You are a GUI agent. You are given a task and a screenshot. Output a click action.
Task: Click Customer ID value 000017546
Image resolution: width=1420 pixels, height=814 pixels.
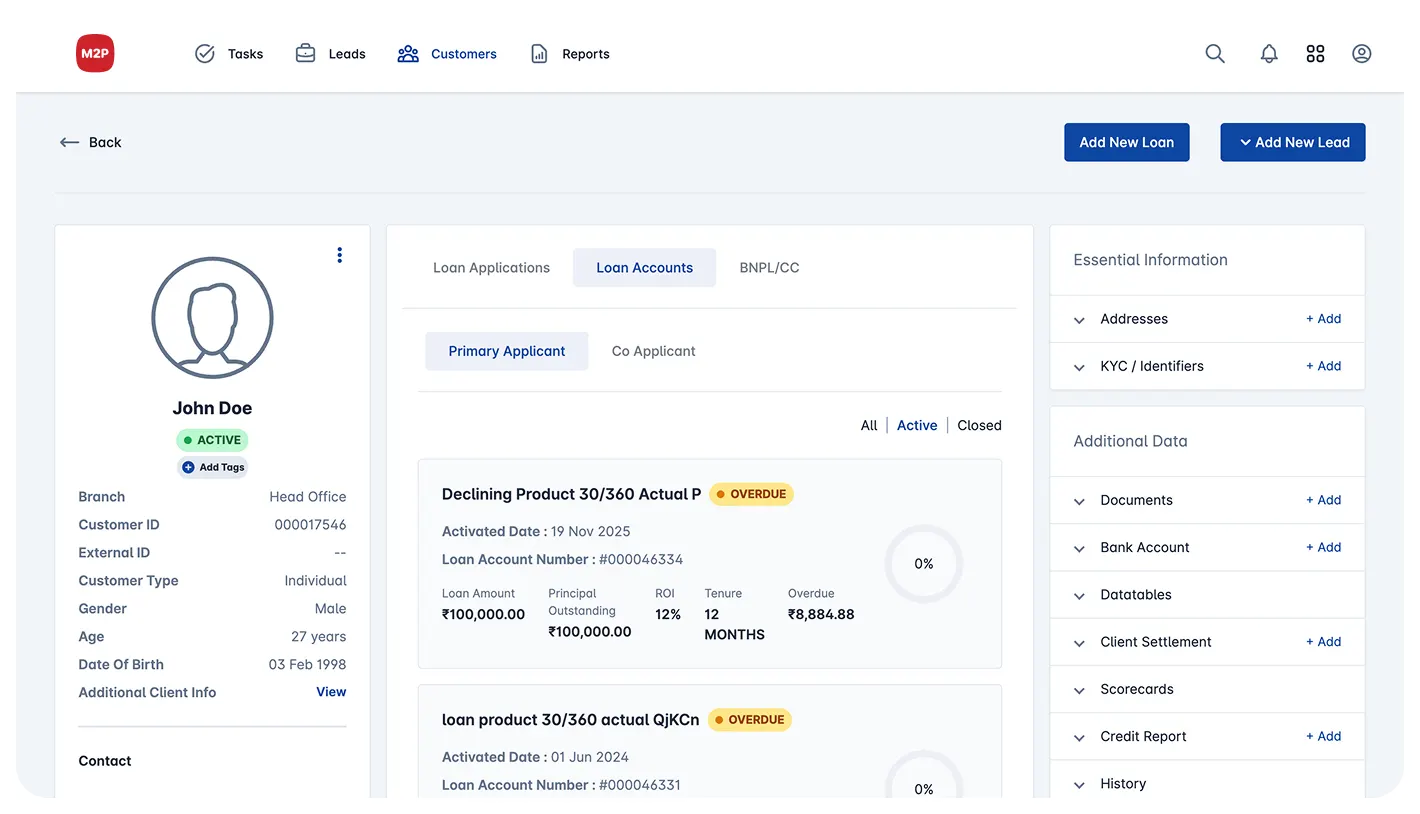(x=310, y=525)
